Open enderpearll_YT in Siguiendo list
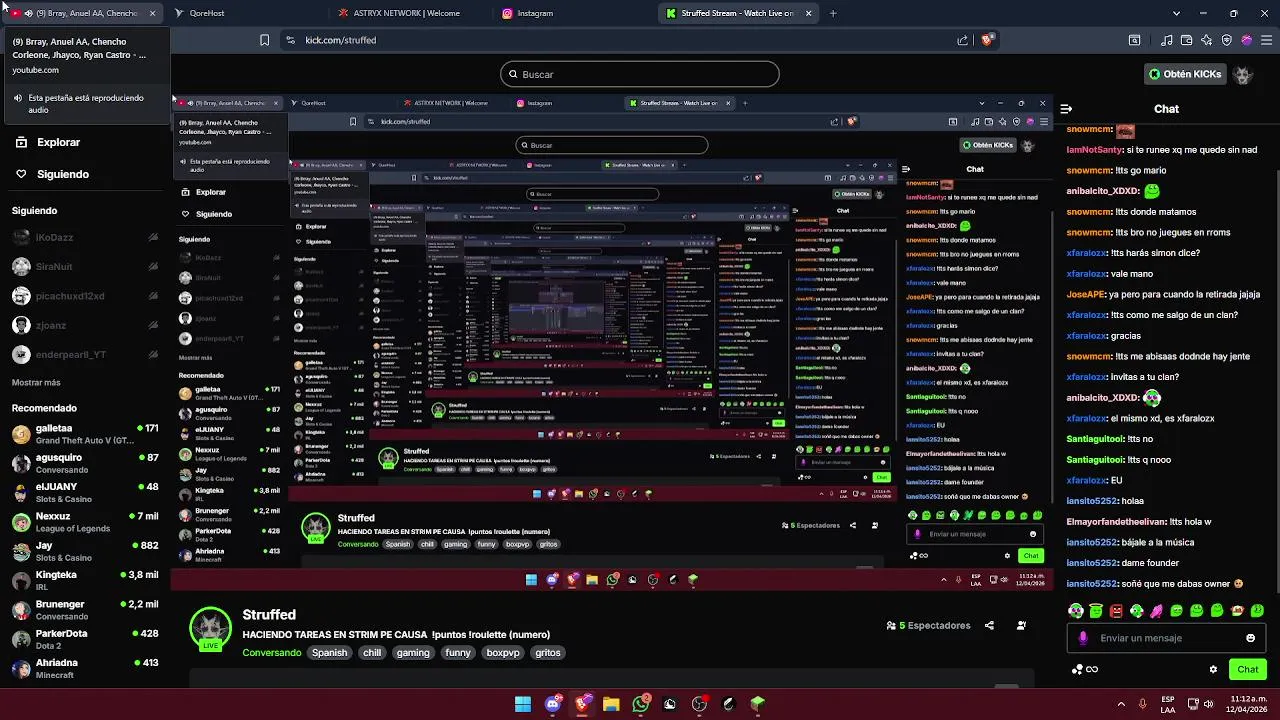This screenshot has width=1280, height=720. click(x=85, y=354)
